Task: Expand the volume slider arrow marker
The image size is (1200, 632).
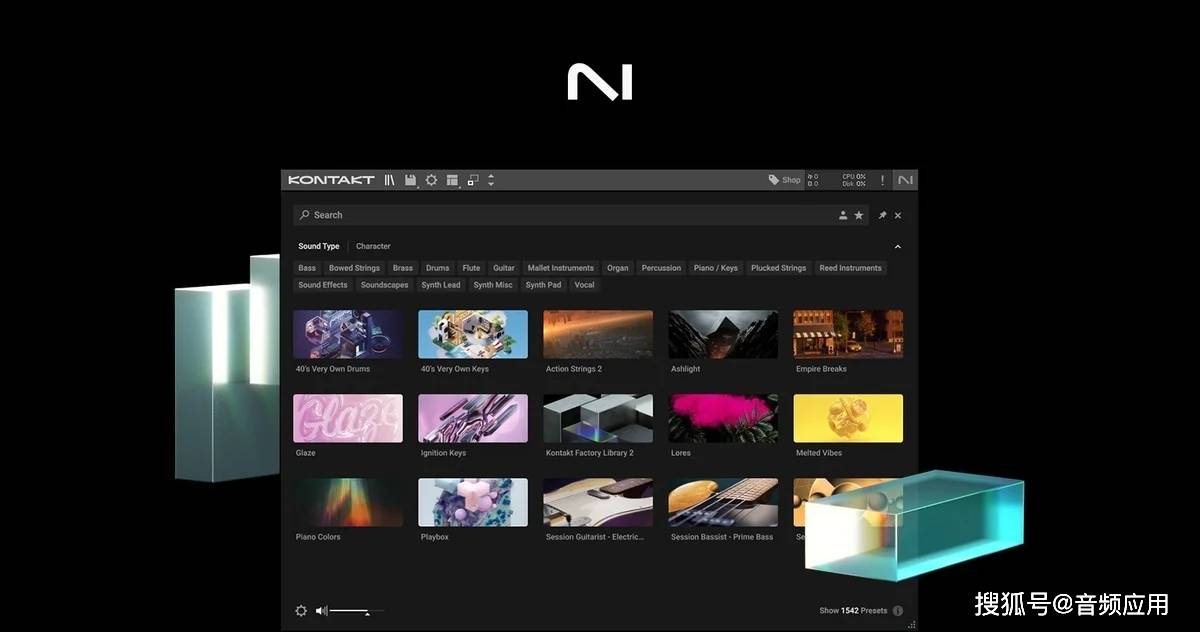Action: tap(367, 613)
